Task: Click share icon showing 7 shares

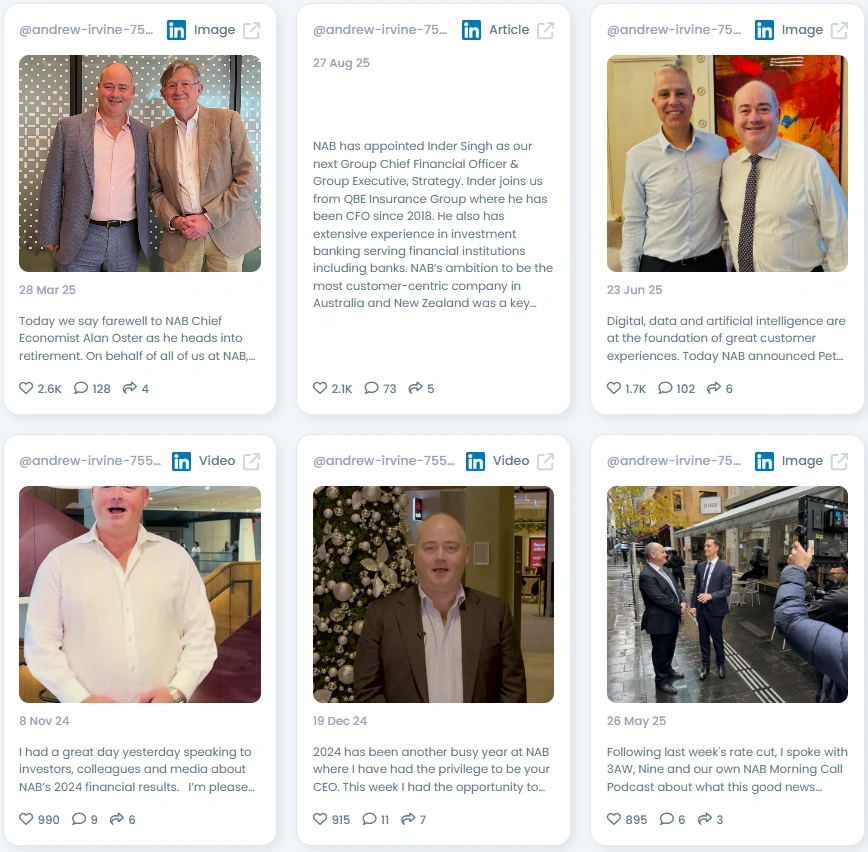Action: click(x=408, y=819)
